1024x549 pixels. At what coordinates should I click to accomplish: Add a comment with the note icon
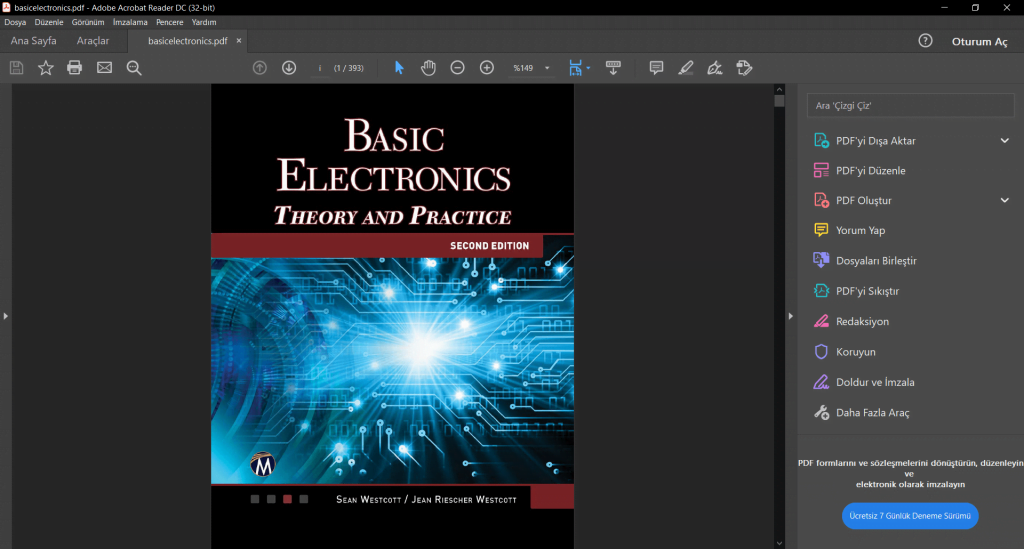(656, 68)
